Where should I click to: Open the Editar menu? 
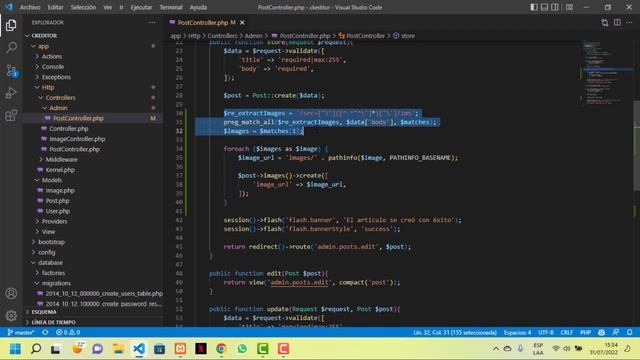(x=55, y=7)
